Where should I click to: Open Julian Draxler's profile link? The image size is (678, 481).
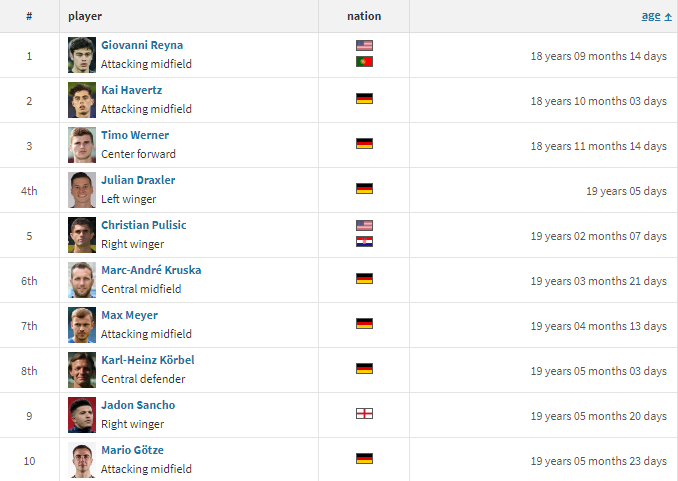pyautogui.click(x=138, y=180)
